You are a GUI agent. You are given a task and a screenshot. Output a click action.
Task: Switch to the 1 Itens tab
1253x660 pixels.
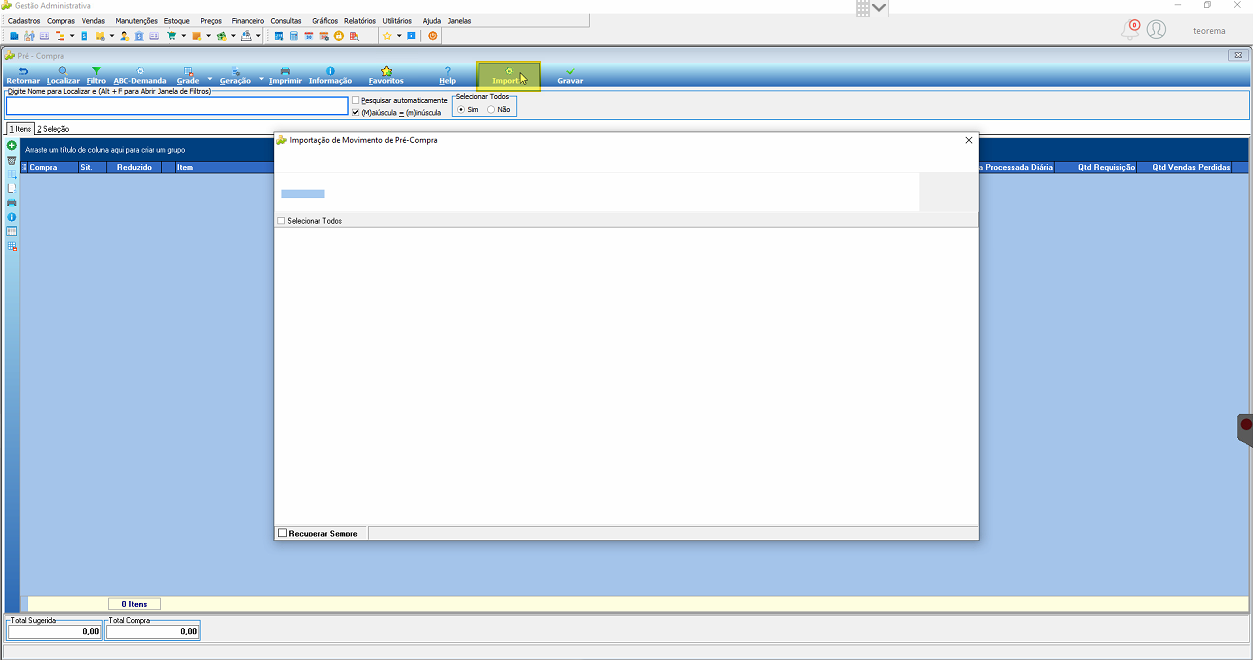(x=20, y=129)
